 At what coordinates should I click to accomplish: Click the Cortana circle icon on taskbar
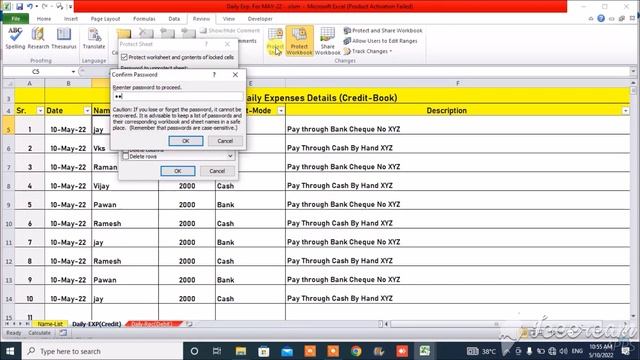click(194, 351)
